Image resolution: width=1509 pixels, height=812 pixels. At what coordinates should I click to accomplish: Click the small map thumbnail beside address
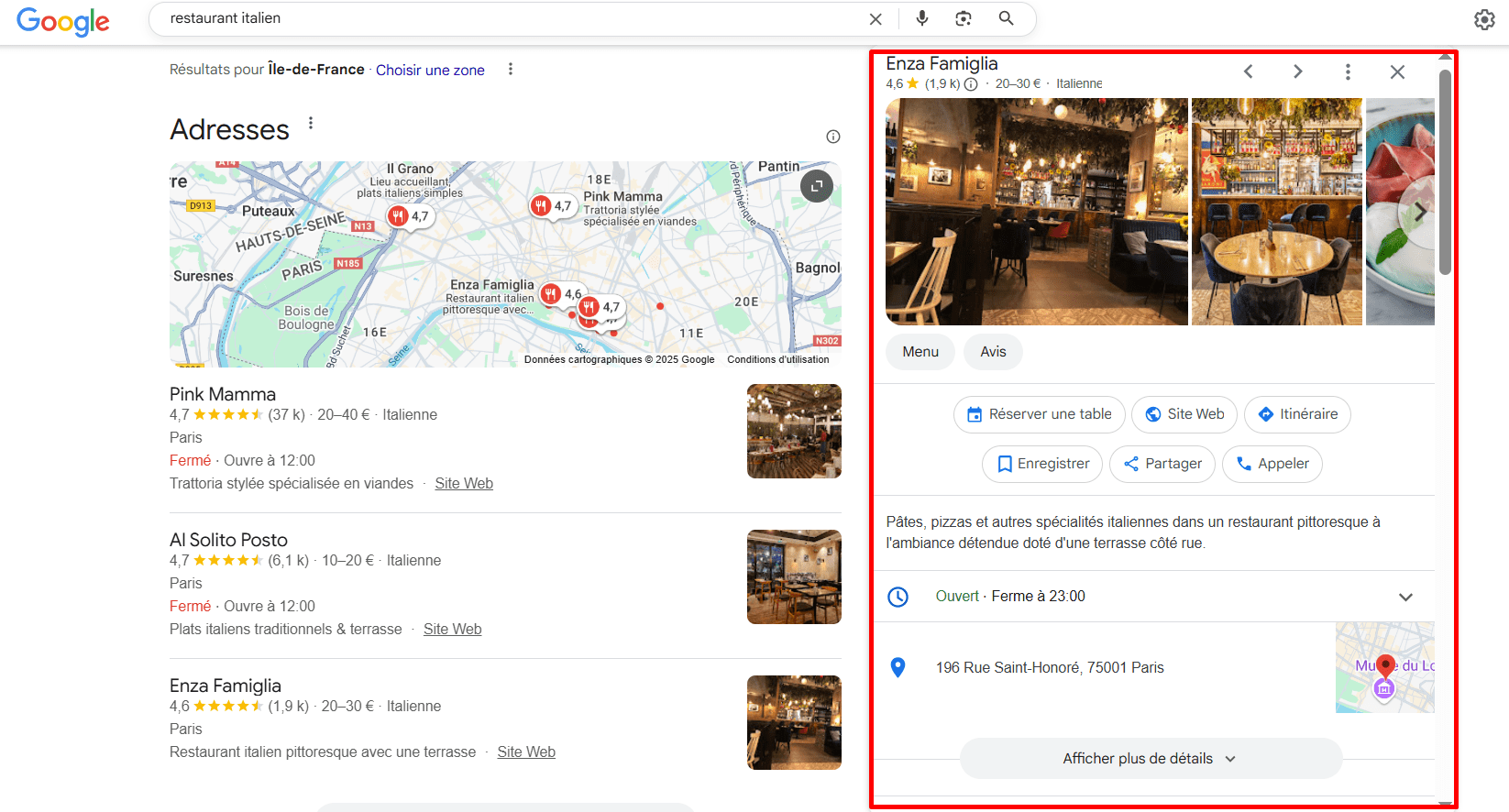[1384, 668]
